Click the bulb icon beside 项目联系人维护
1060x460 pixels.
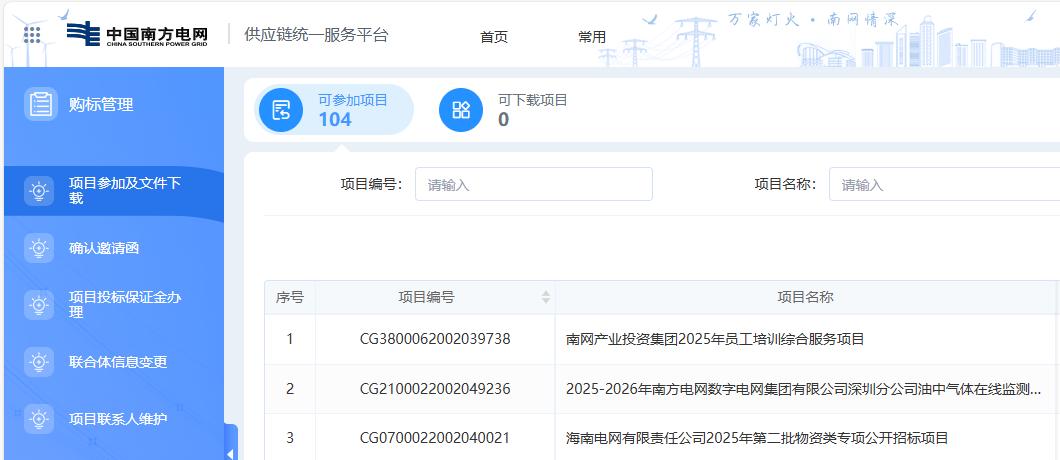tap(39, 419)
